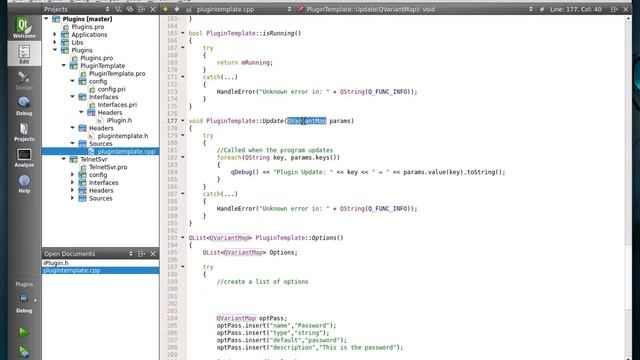Open the Welcome mode
Screen dimensions: 640x360
click(x=24, y=28)
